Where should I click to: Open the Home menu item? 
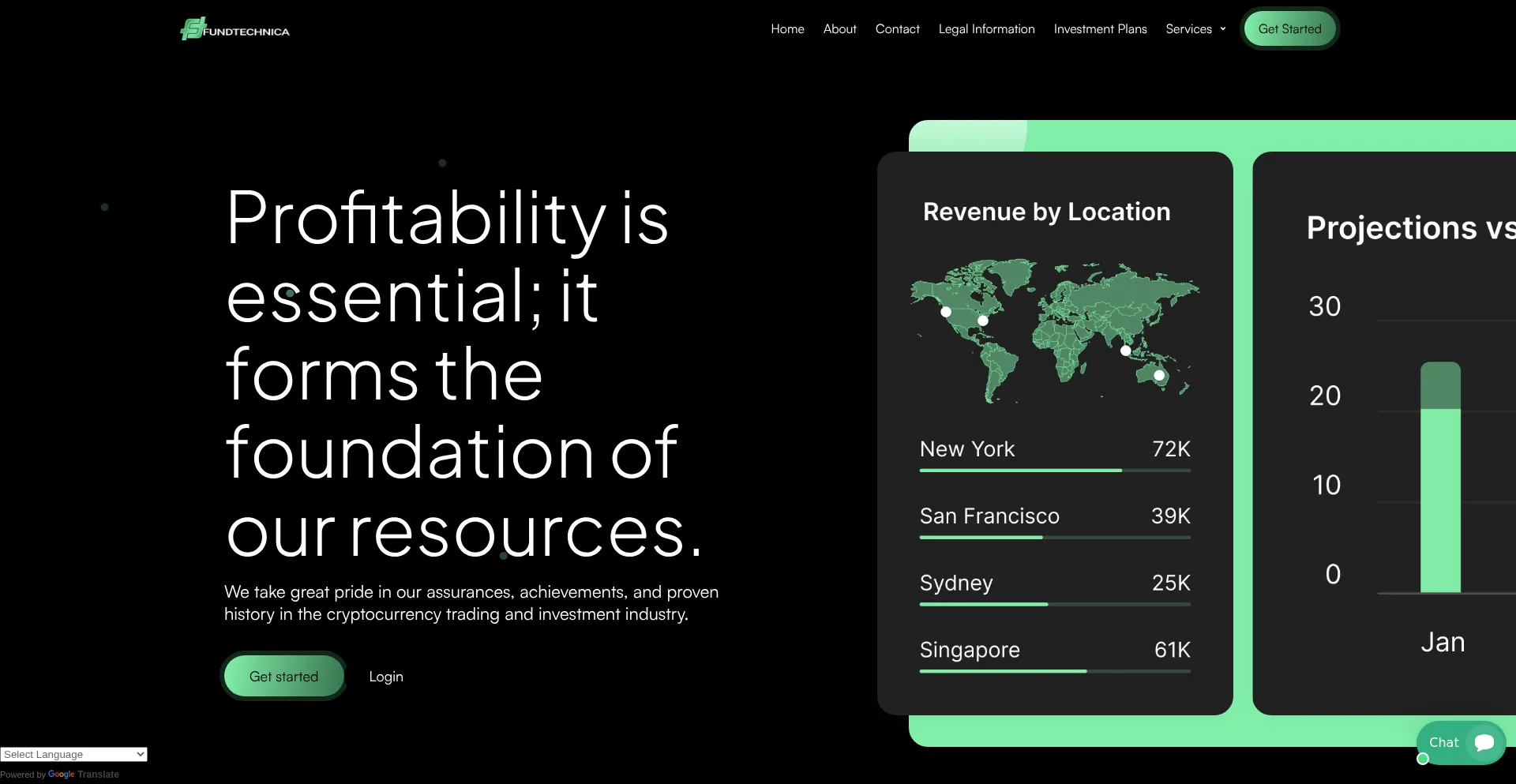pos(787,29)
